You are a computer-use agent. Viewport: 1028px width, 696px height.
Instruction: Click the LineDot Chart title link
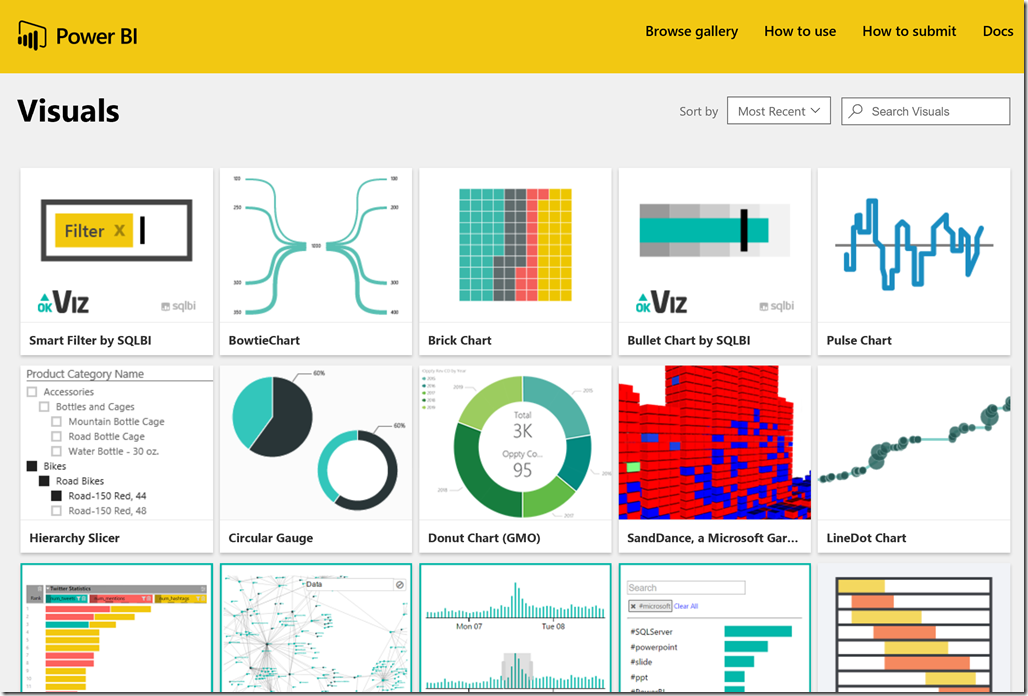coord(866,538)
